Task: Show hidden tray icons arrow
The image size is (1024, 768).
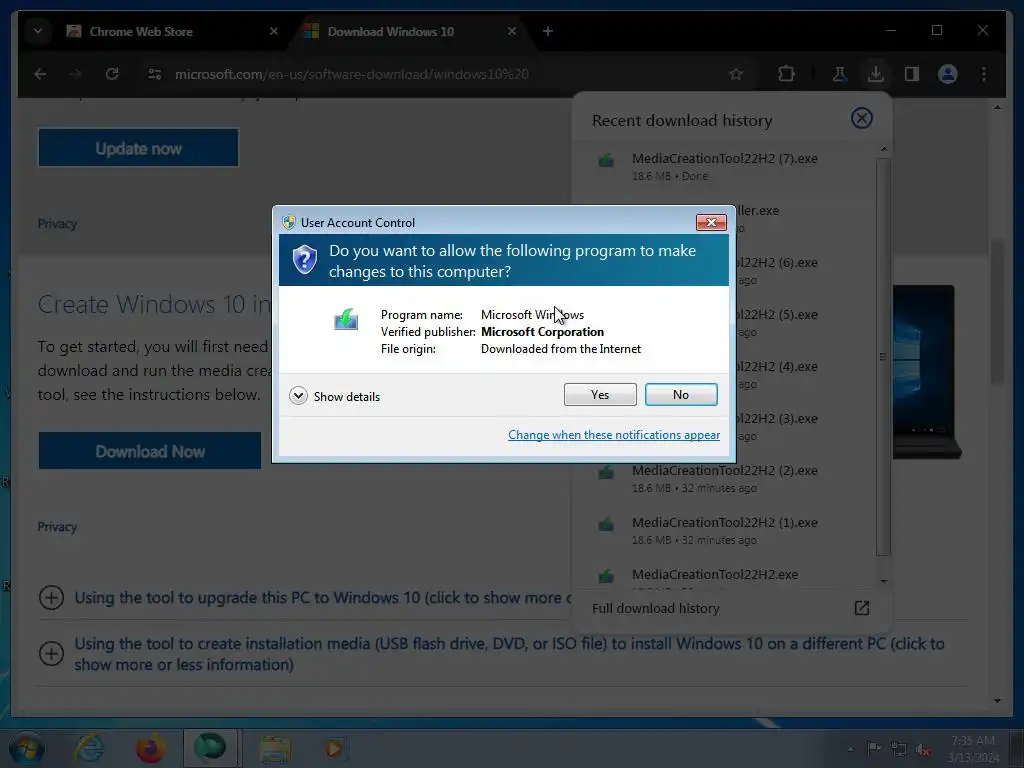Action: 850,749
